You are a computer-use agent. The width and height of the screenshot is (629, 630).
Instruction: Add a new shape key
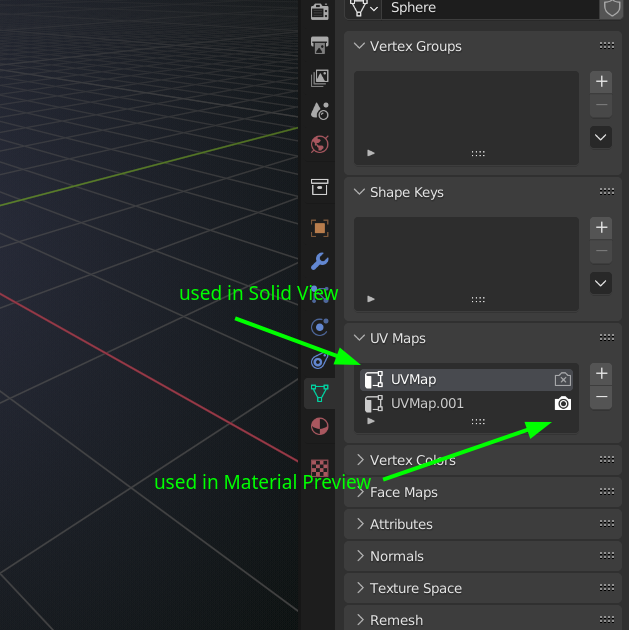pos(601,228)
